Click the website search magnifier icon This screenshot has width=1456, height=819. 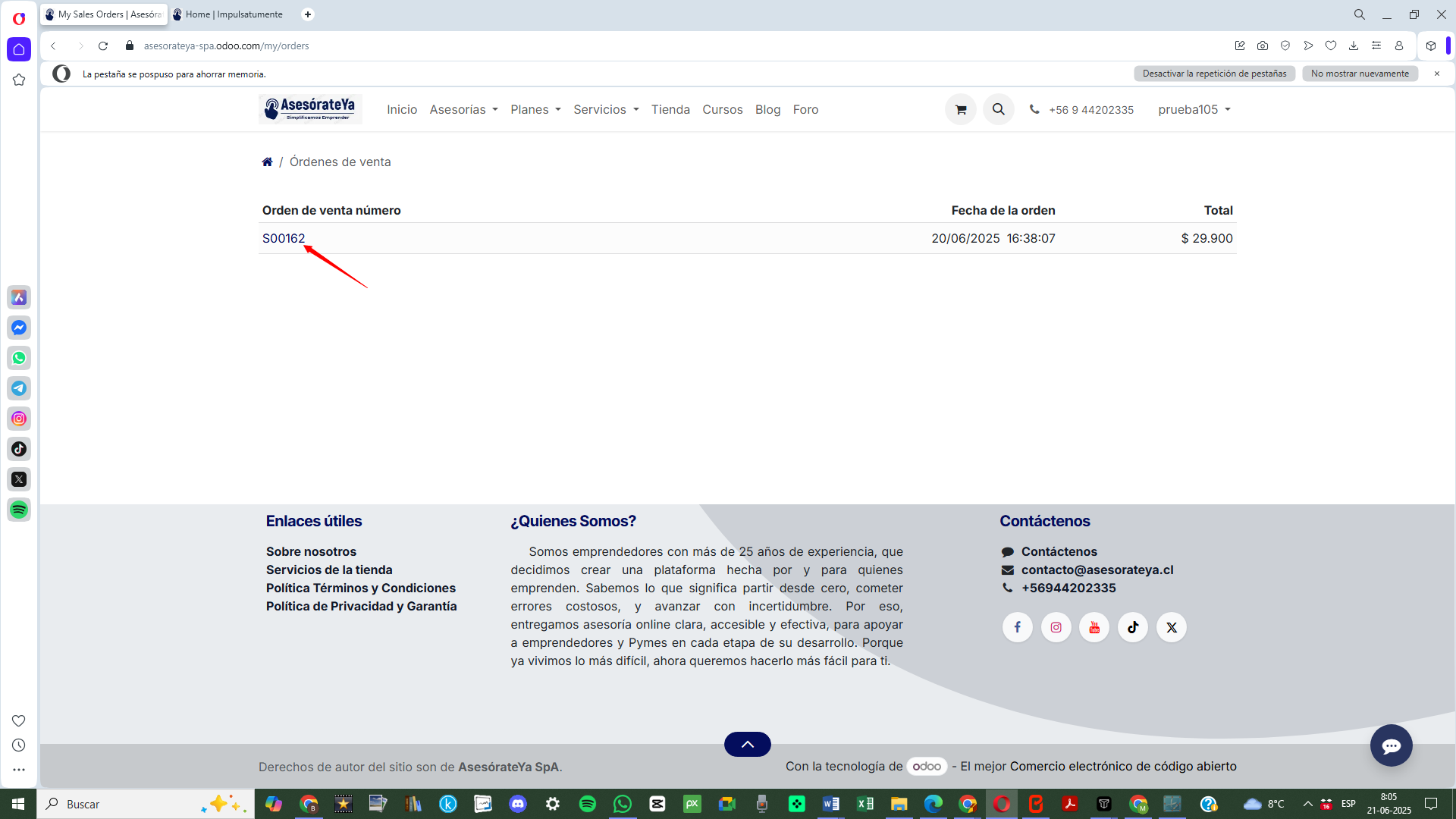pos(999,110)
